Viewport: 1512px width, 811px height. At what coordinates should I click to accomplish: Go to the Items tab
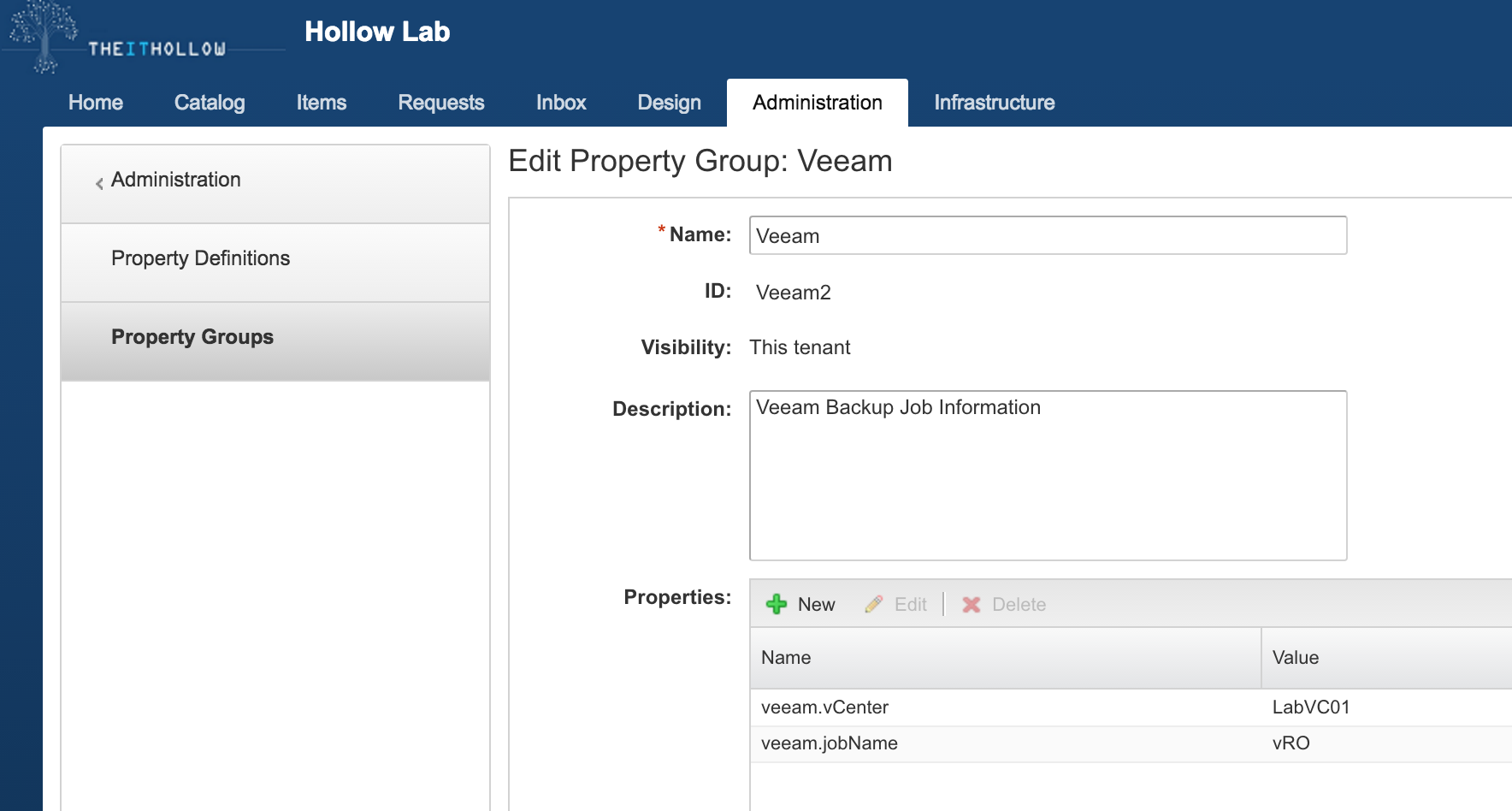[322, 103]
